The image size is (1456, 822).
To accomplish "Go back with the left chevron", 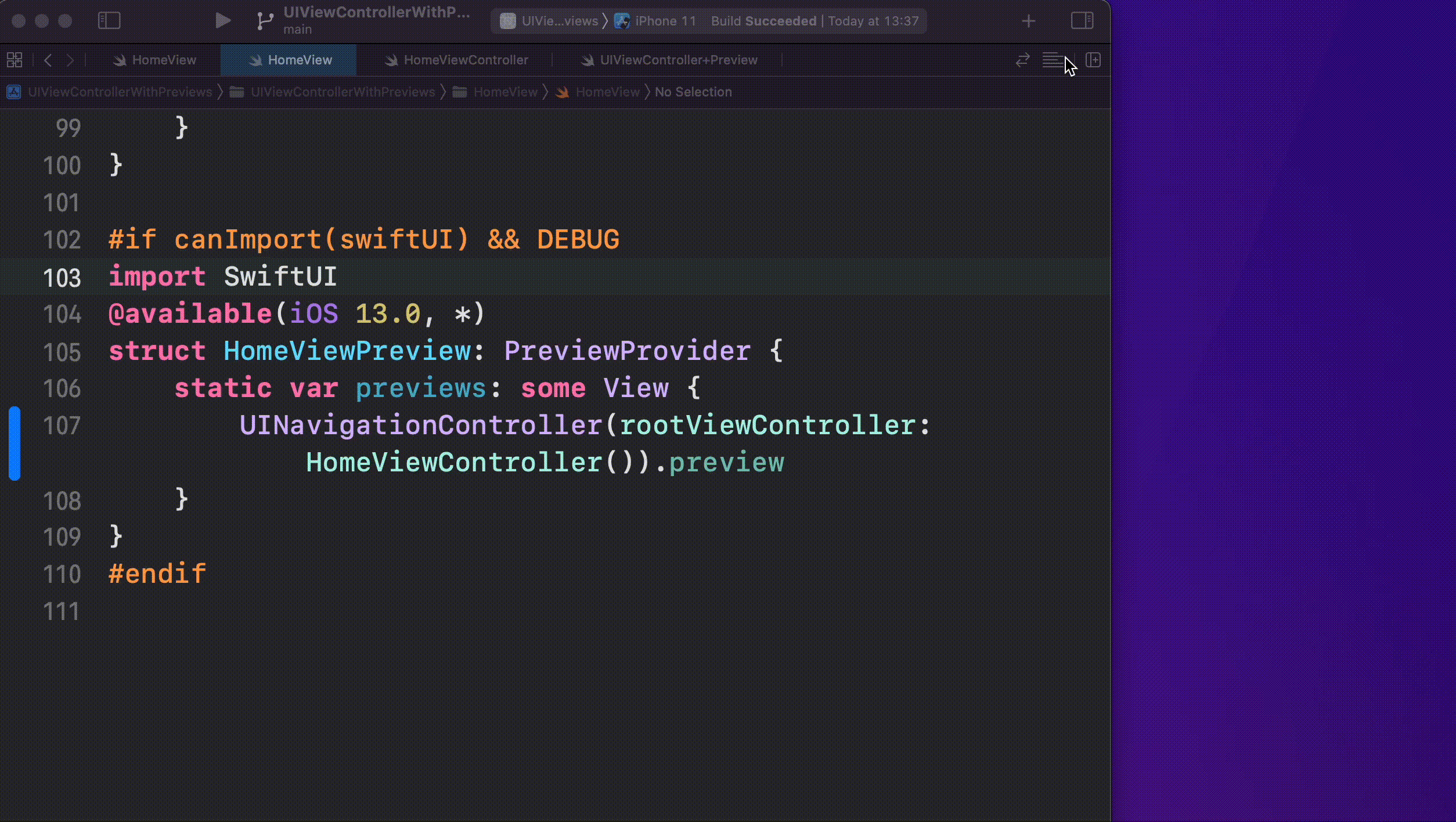I will (x=48, y=60).
